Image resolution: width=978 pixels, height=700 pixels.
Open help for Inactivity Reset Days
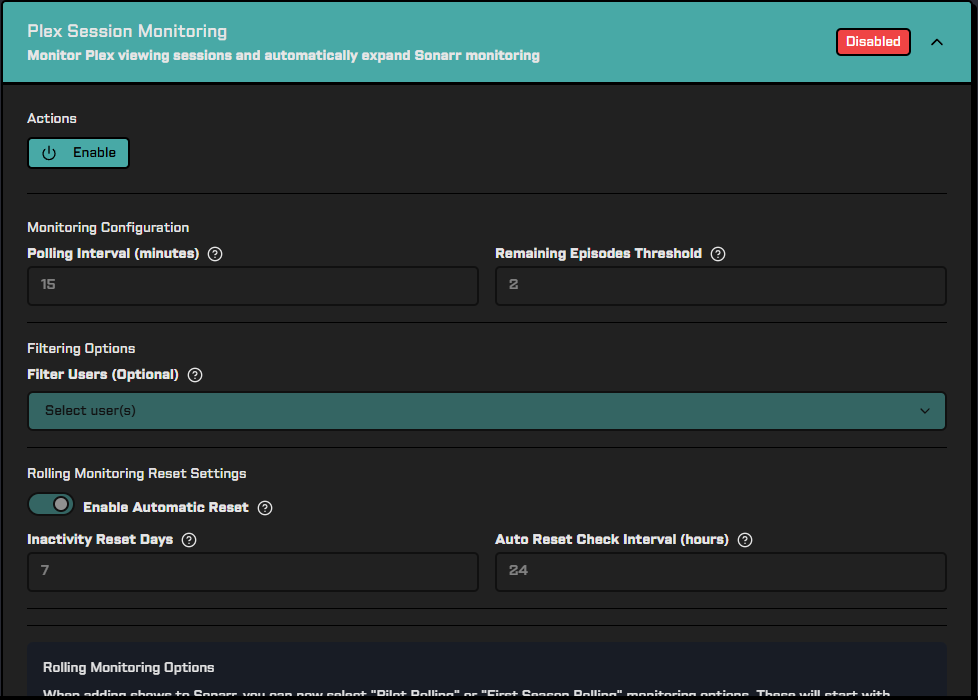pos(189,540)
